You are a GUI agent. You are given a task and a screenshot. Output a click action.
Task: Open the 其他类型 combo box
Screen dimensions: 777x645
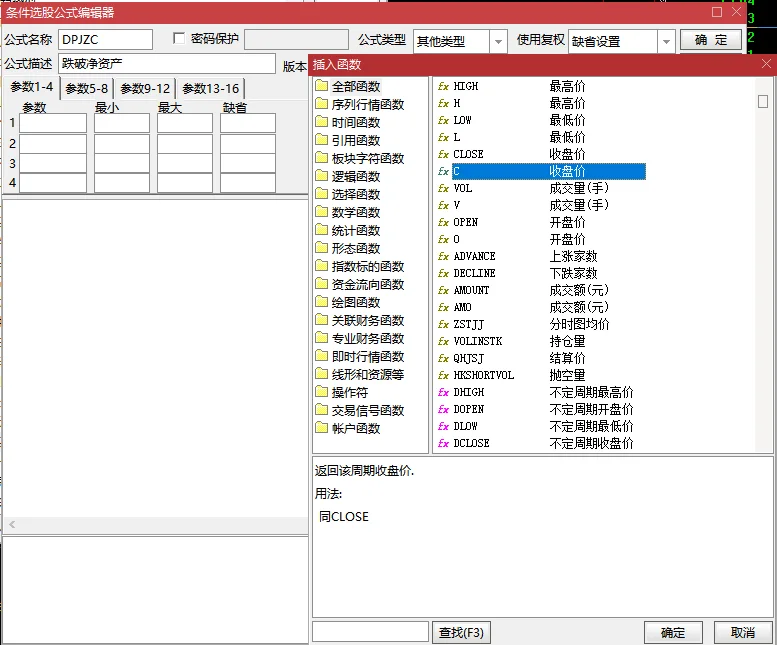pos(460,42)
